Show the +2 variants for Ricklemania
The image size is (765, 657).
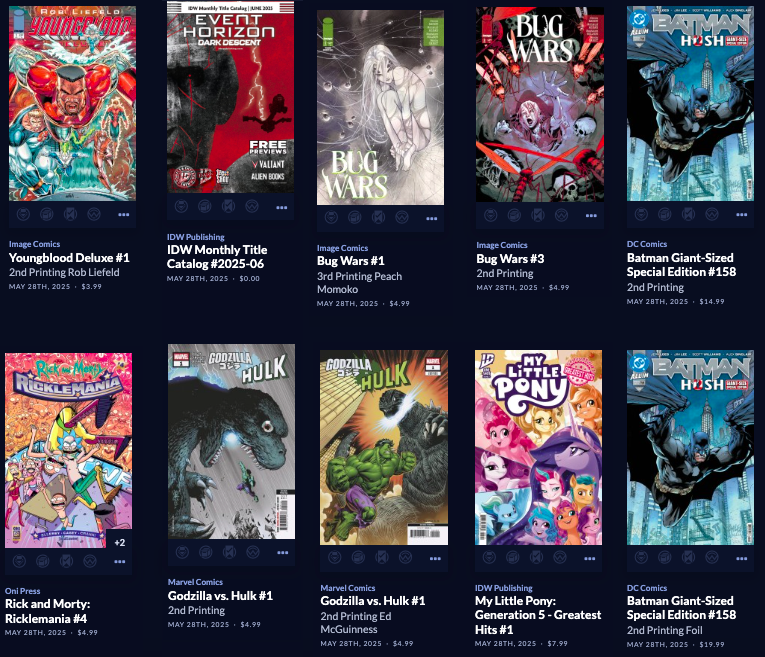(x=120, y=542)
